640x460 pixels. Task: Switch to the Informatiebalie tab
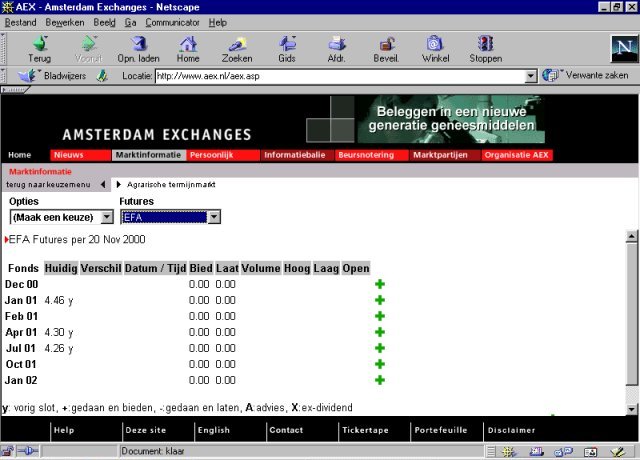pyautogui.click(x=298, y=155)
